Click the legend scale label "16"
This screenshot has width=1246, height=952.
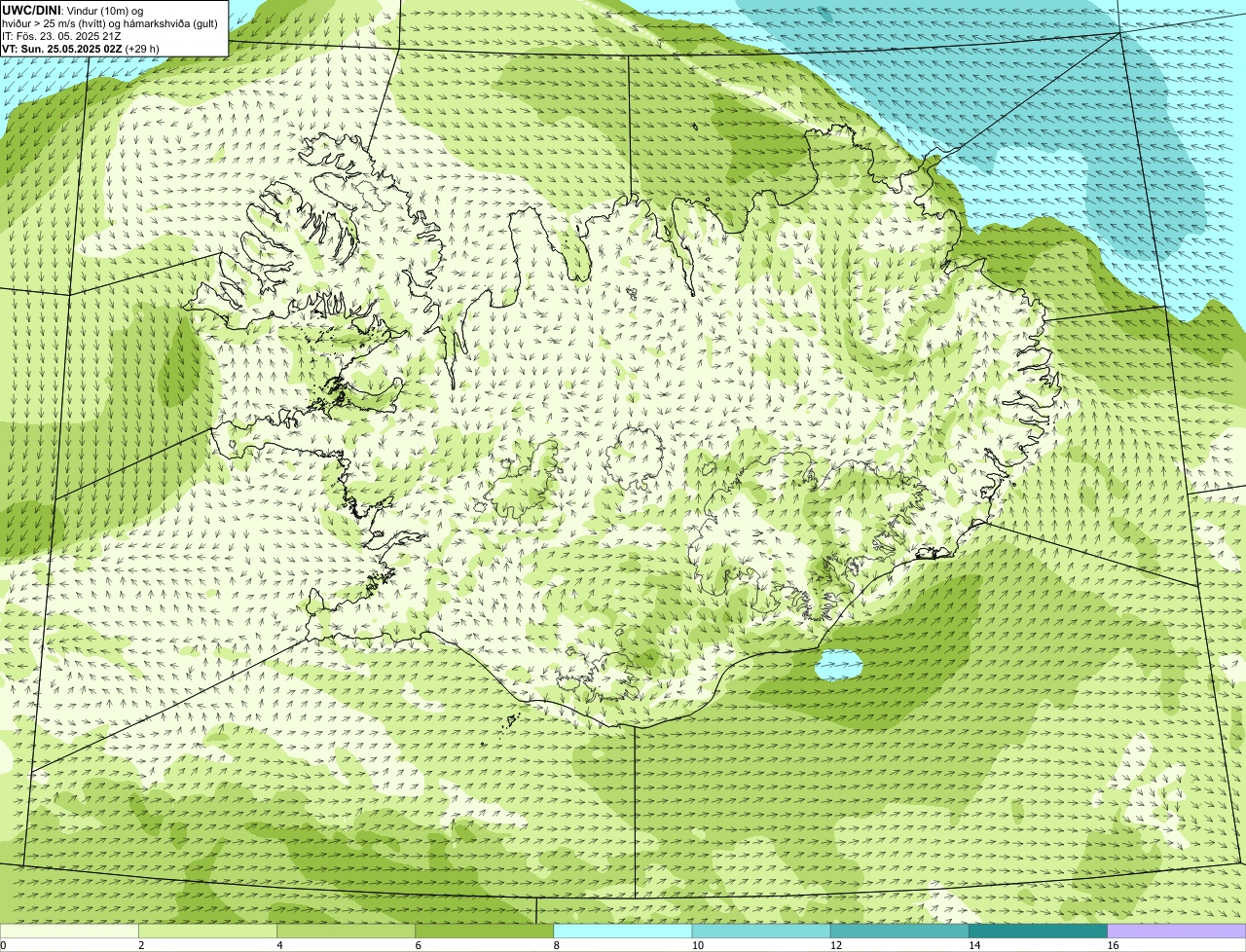[x=1114, y=945]
